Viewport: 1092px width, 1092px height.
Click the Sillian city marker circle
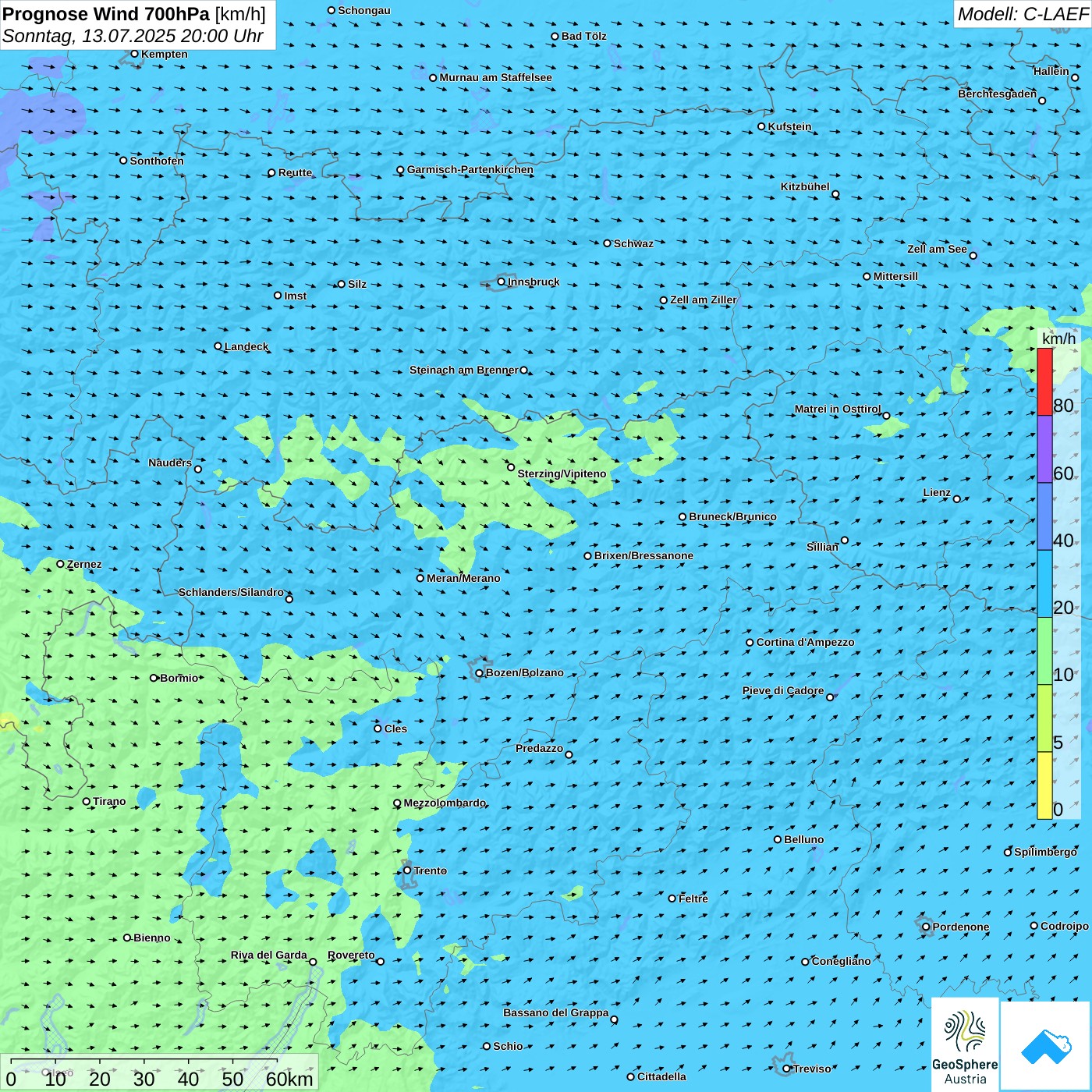[844, 540]
